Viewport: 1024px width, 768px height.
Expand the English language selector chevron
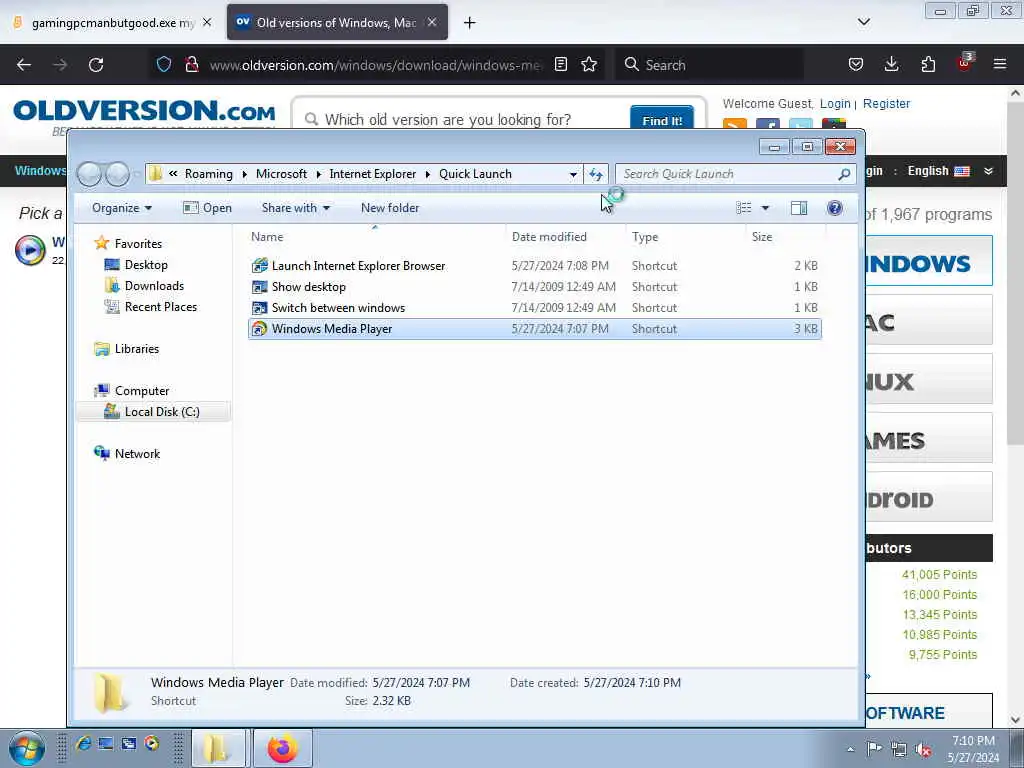click(988, 171)
